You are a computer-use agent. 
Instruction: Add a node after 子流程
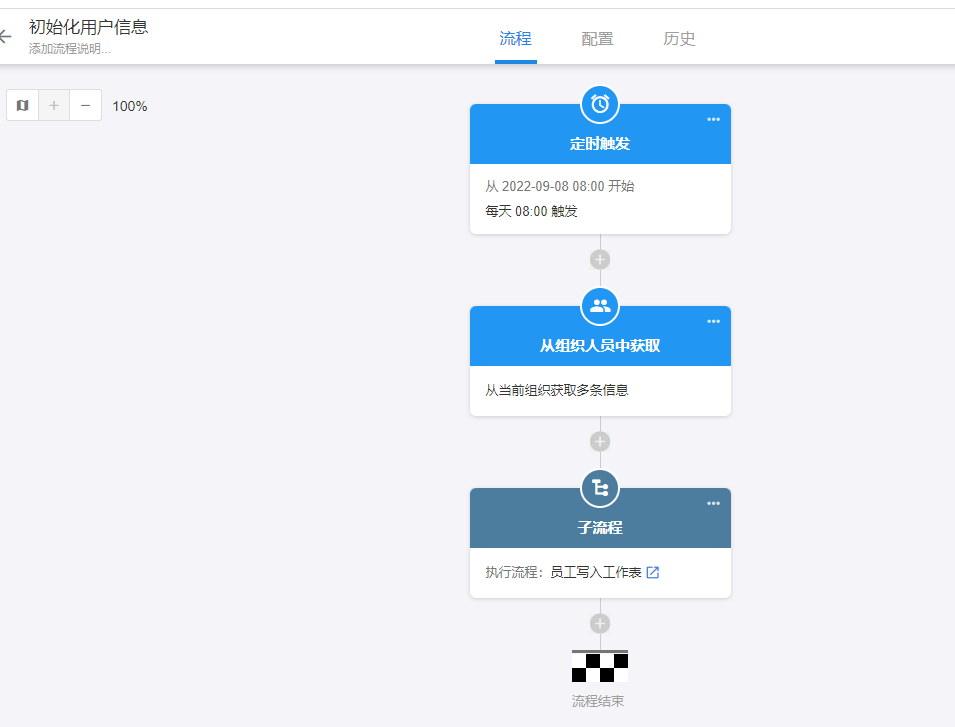click(600, 623)
